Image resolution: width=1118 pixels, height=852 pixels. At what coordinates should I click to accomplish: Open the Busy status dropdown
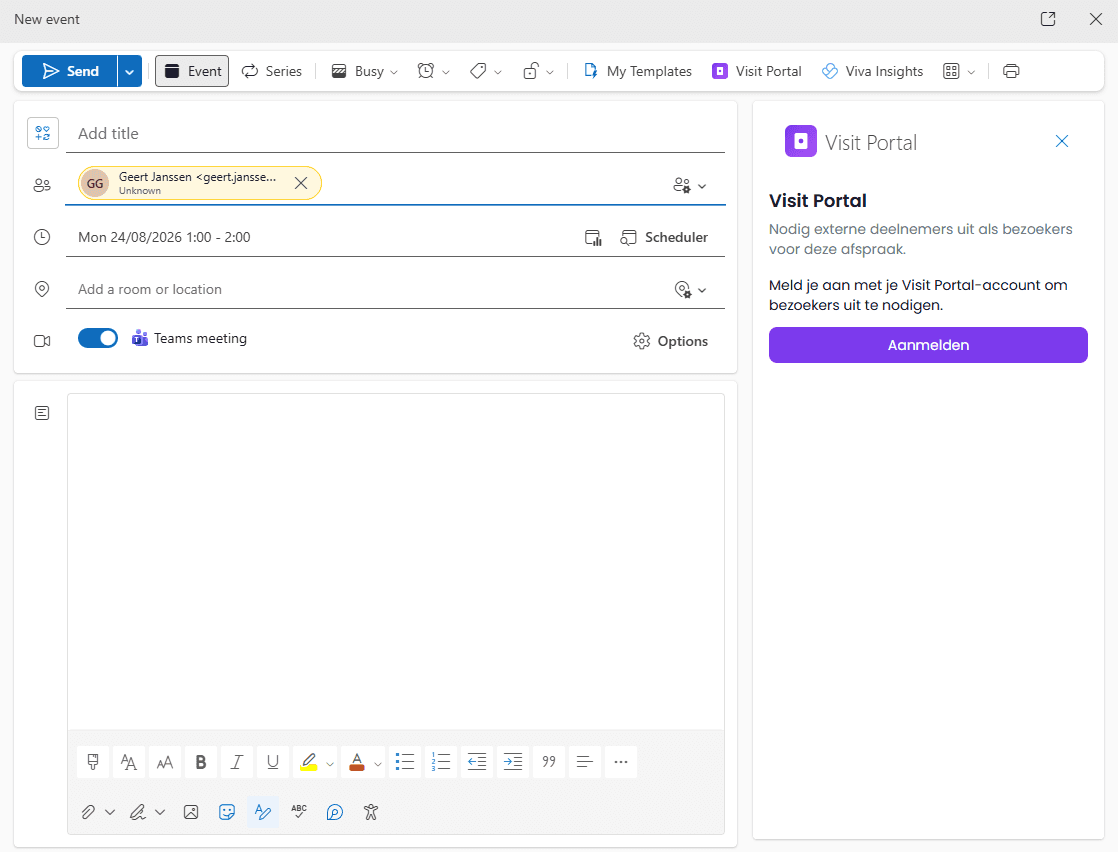[364, 71]
